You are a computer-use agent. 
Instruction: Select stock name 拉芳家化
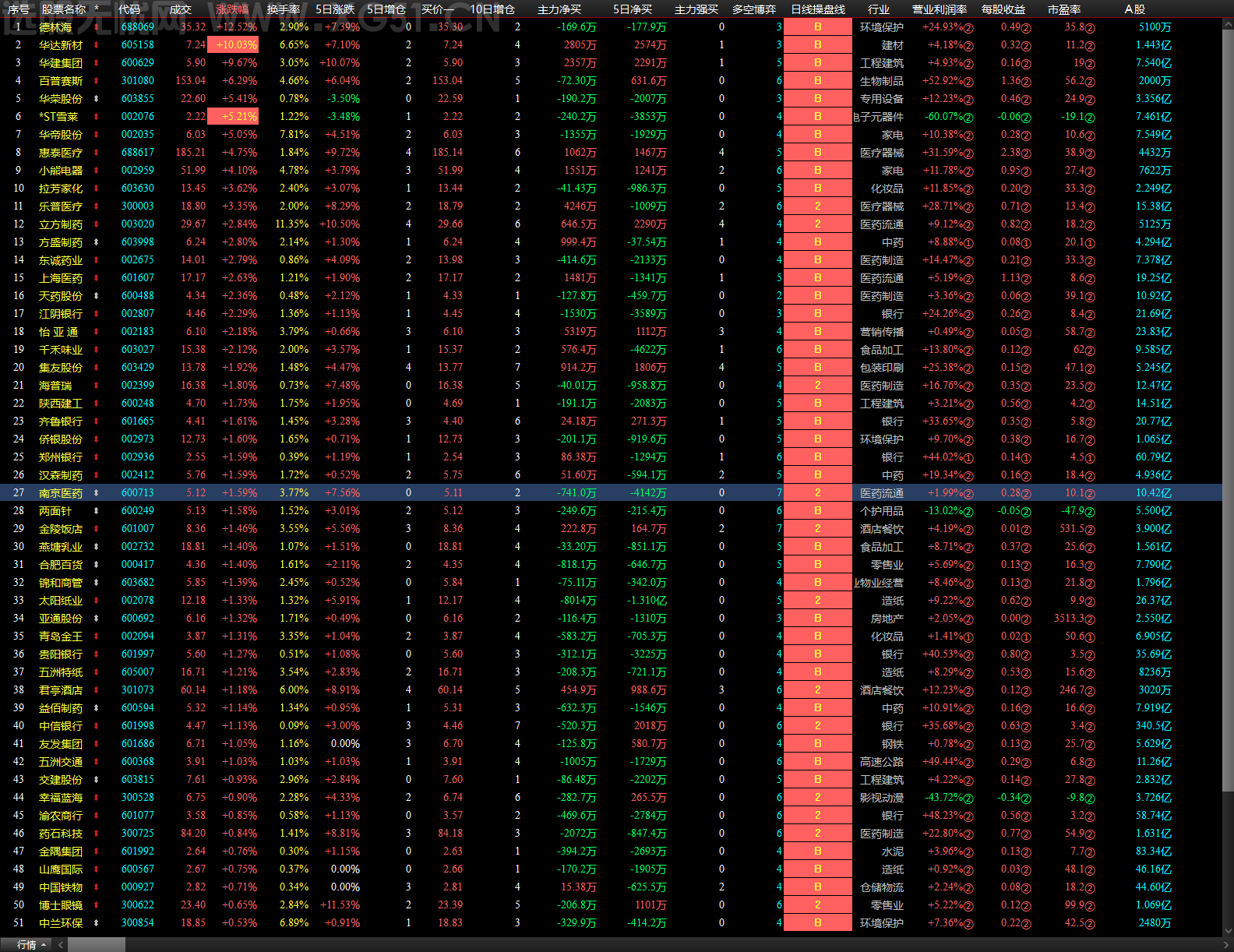coord(61,189)
